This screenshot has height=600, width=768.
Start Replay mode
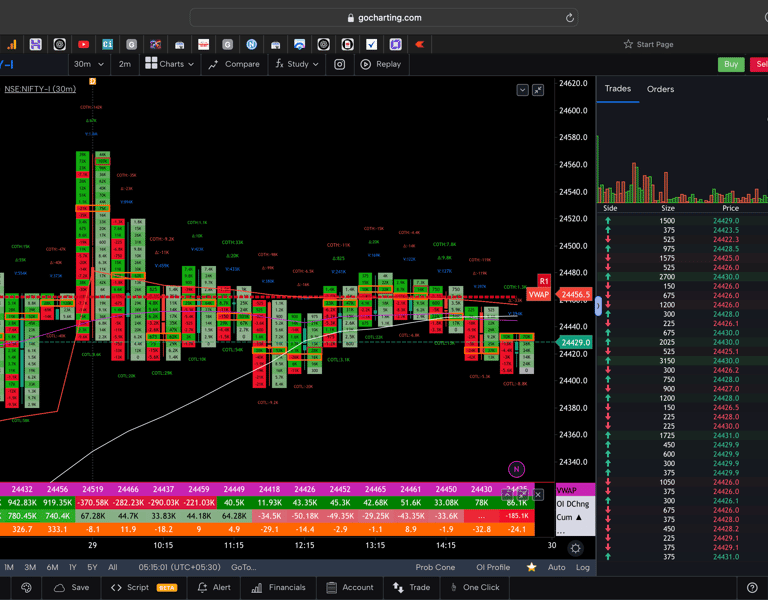[381, 64]
